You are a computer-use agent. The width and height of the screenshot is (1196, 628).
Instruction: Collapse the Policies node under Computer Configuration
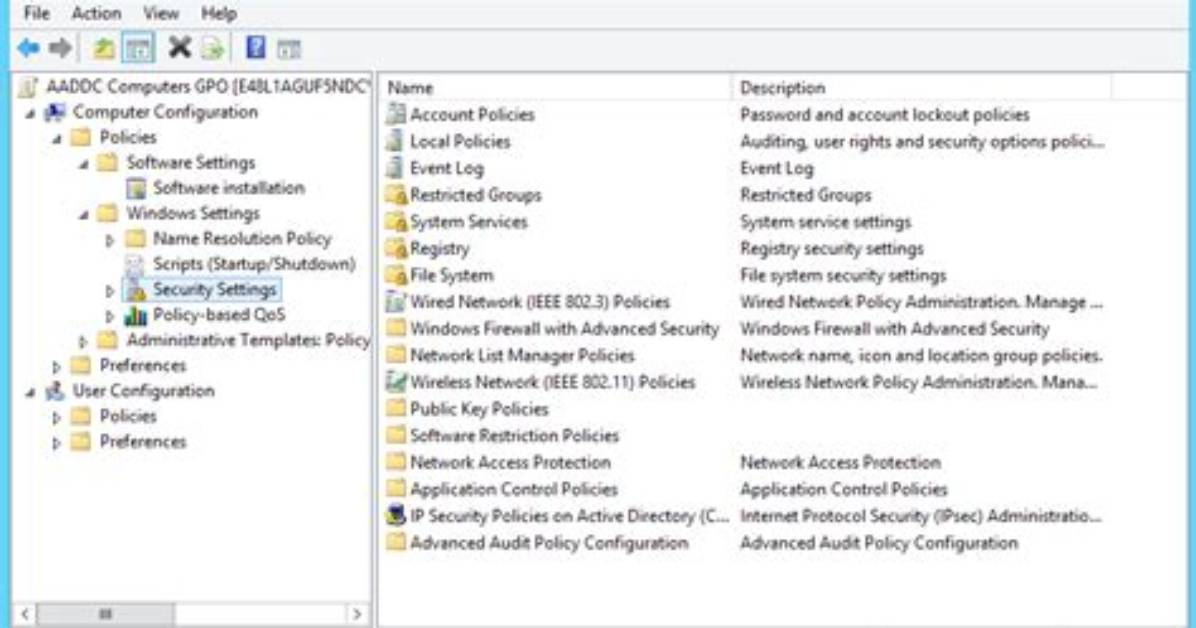click(x=57, y=139)
